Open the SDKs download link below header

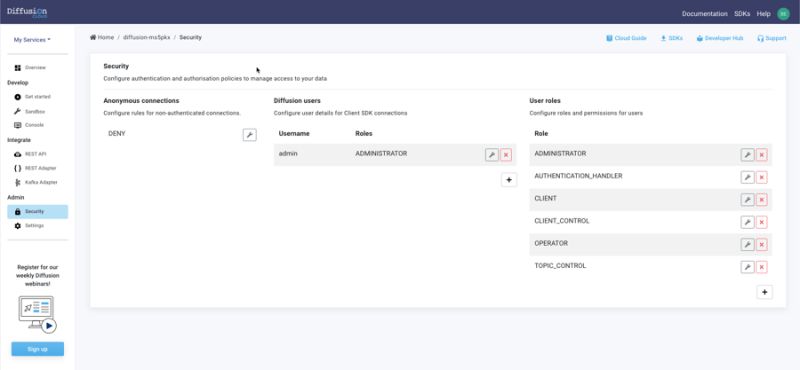click(672, 38)
